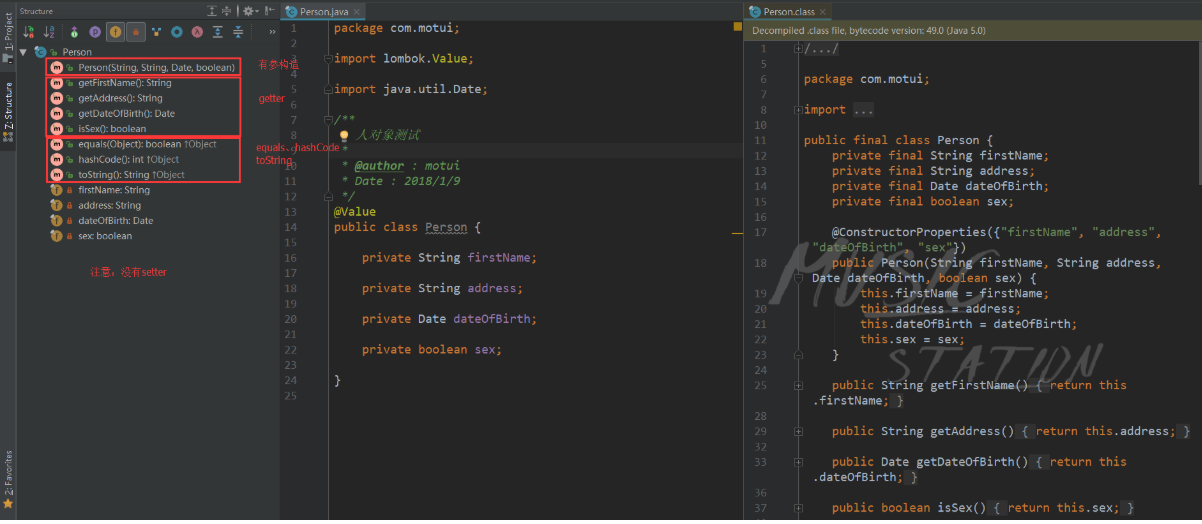The height and width of the screenshot is (524, 1202).
Task: Toggle Show Fields filter in Structure
Action: click(x=115, y=33)
